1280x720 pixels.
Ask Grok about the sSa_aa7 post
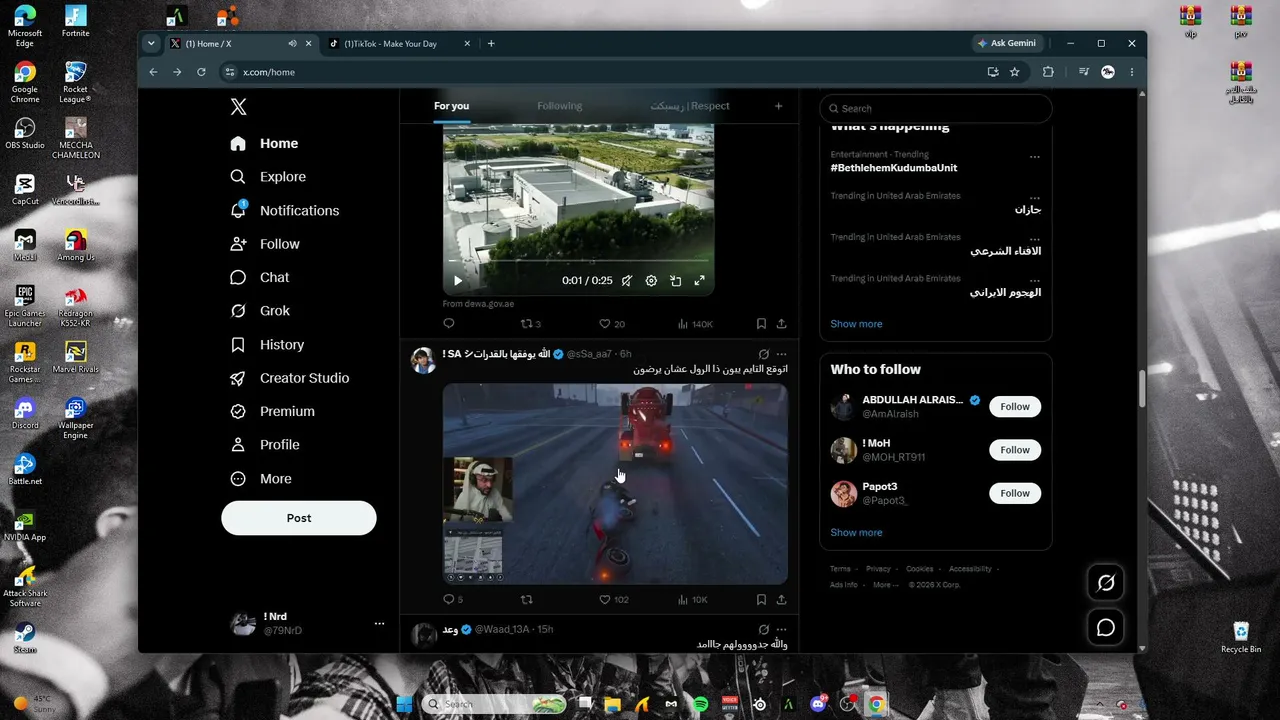pos(763,354)
